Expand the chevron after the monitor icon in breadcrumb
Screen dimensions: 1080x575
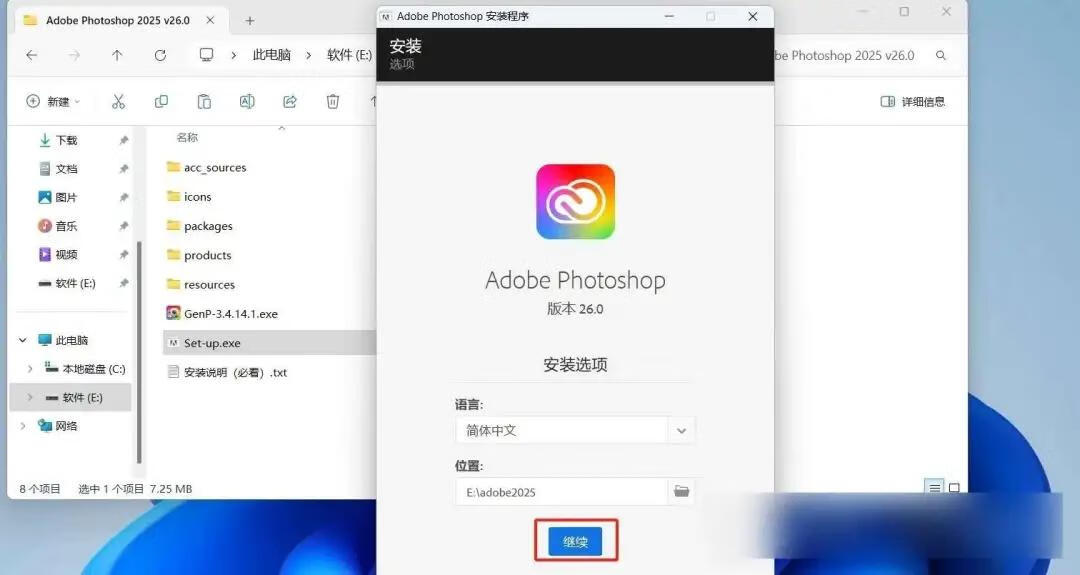tap(233, 55)
